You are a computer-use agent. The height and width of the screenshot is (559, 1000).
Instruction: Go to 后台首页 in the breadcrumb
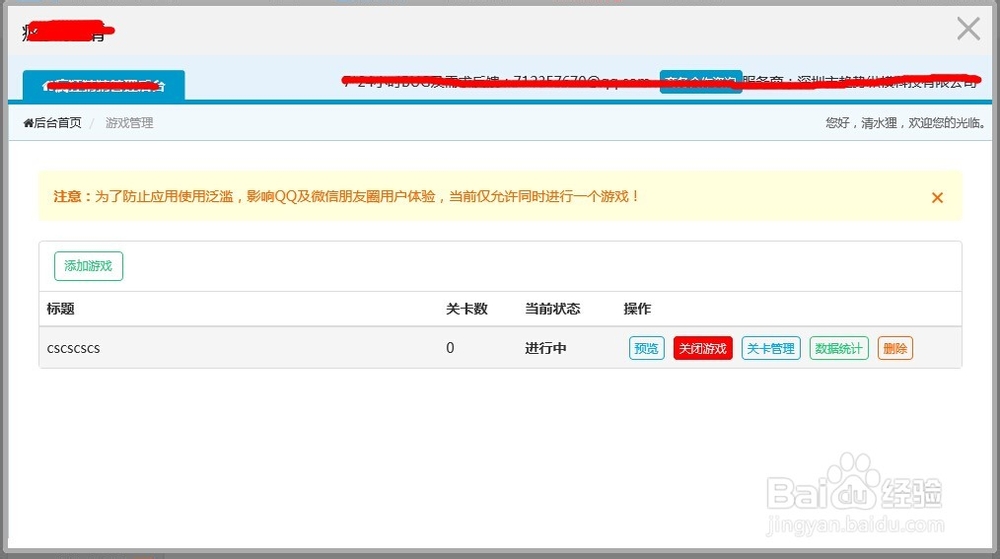tap(57, 122)
